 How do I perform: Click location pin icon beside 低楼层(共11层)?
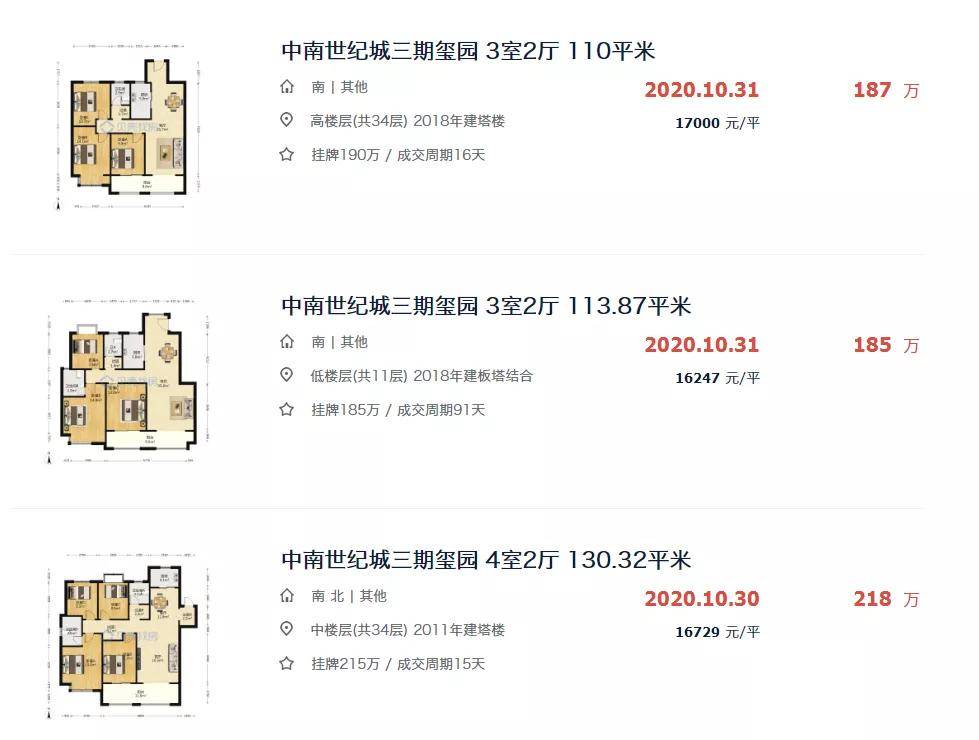click(287, 375)
